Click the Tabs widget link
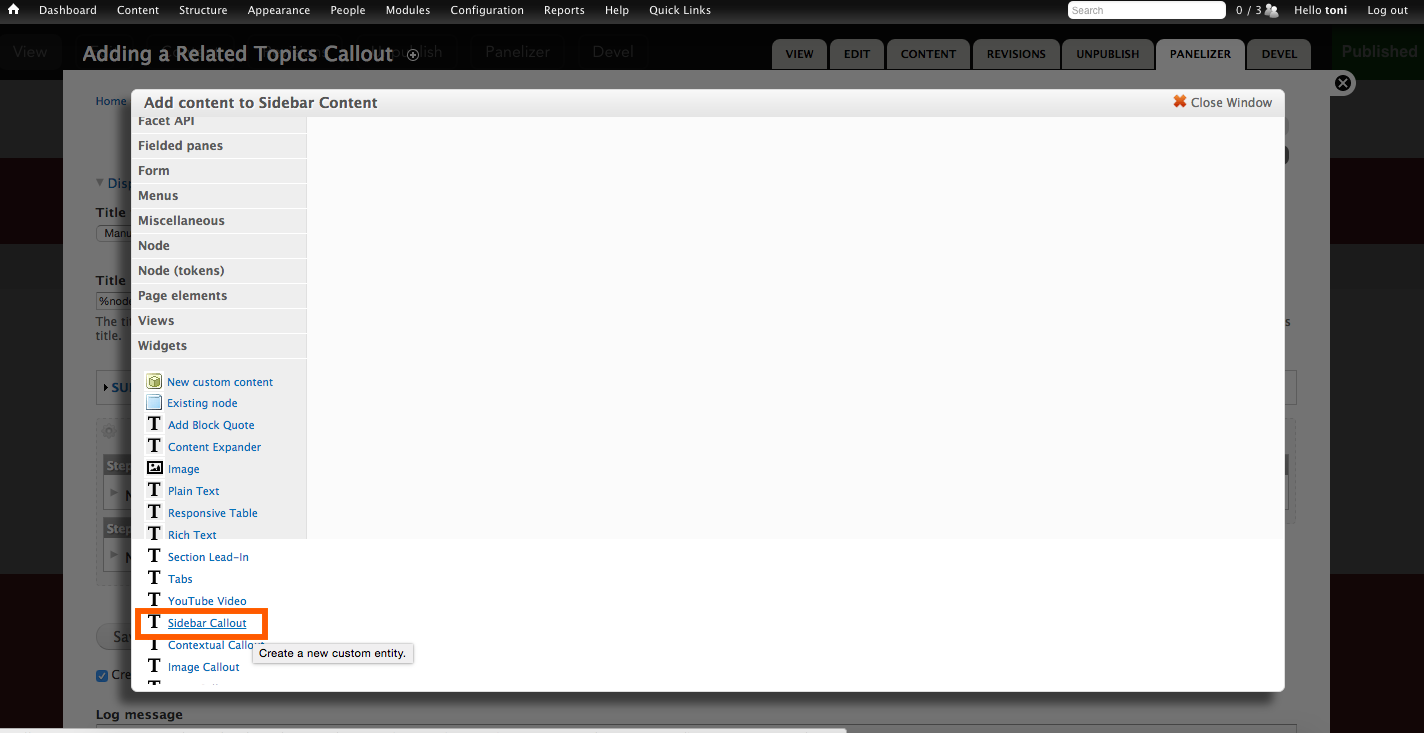 pyautogui.click(x=180, y=579)
